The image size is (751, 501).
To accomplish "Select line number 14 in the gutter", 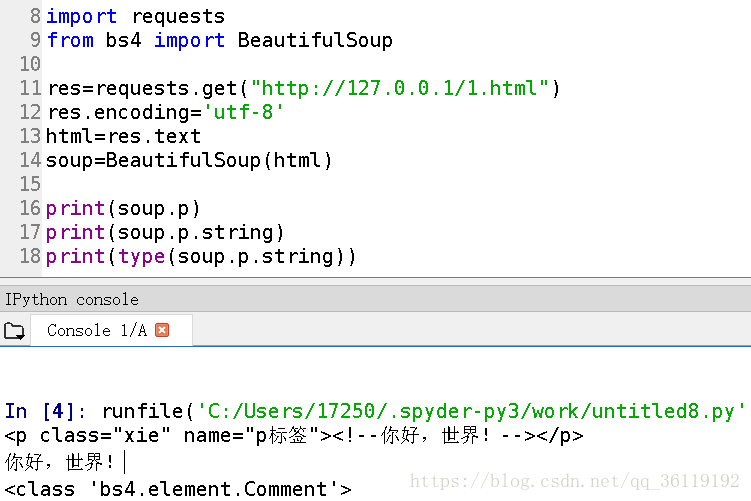I will [x=30, y=160].
